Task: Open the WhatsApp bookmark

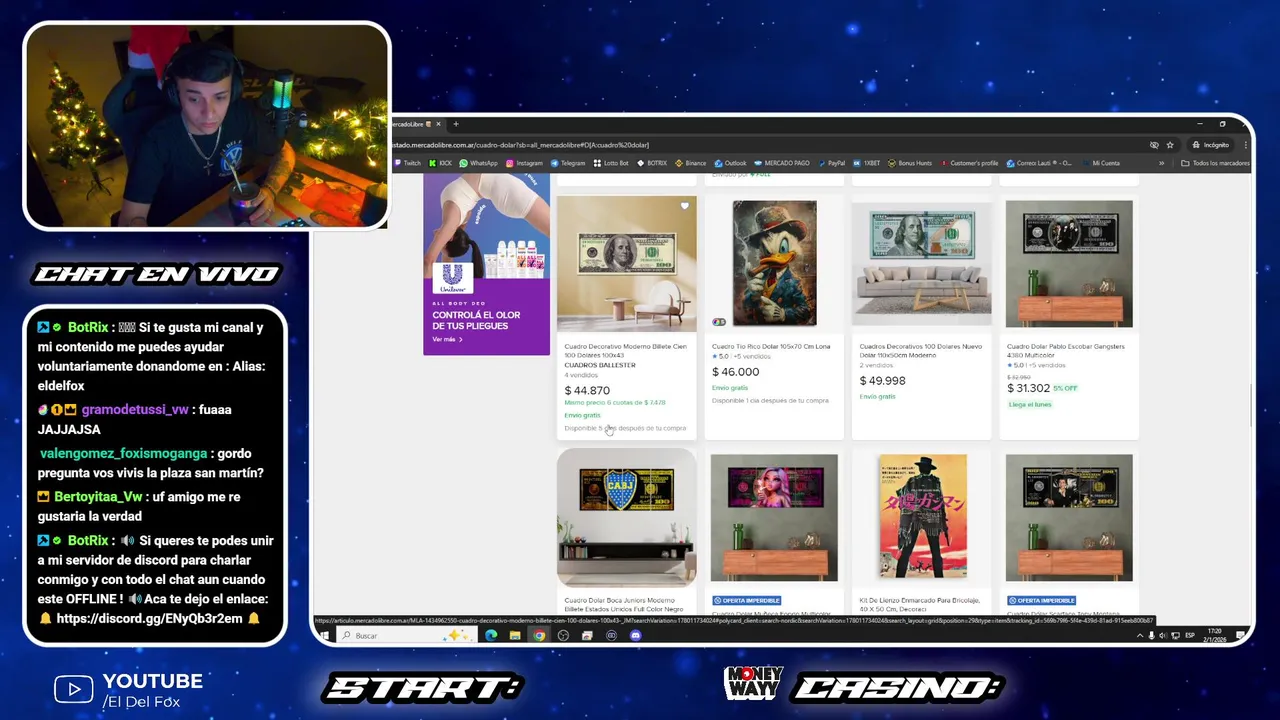Action: 478,163
